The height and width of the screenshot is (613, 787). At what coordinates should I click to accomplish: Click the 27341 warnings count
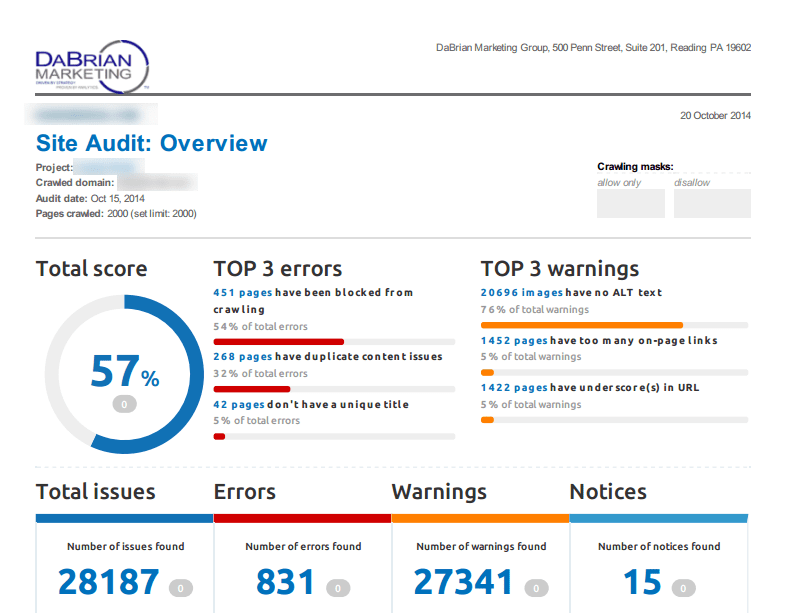(x=463, y=582)
